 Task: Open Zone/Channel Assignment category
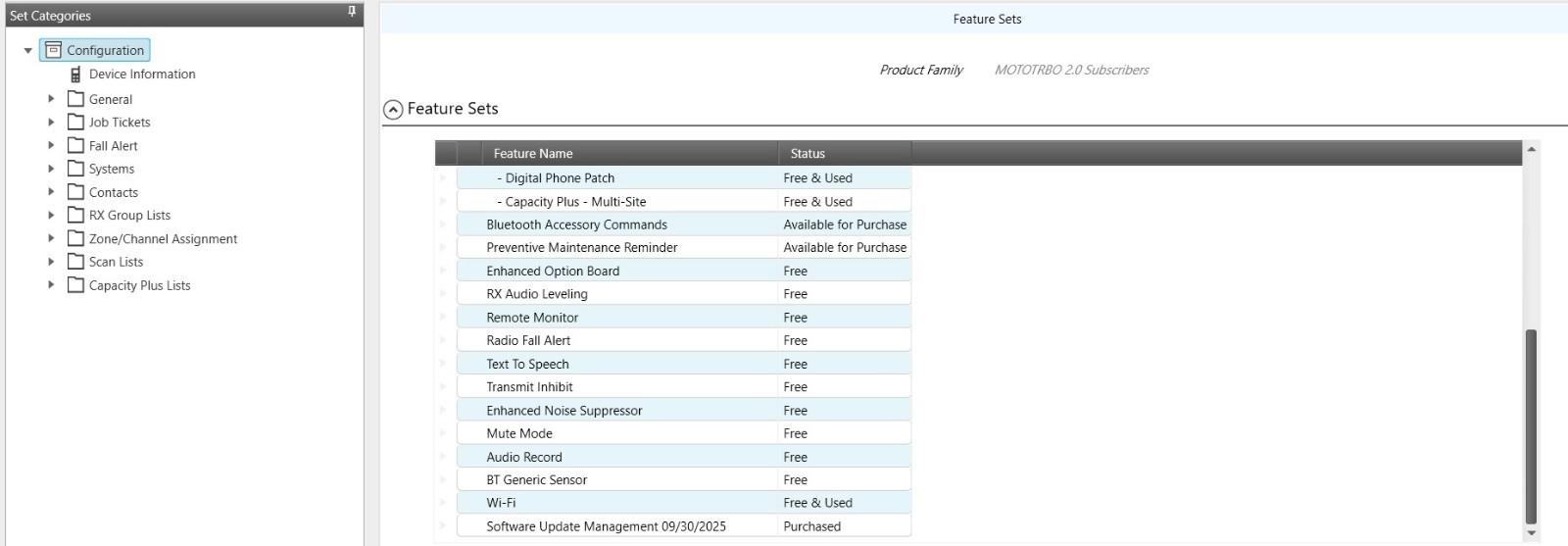click(x=163, y=239)
